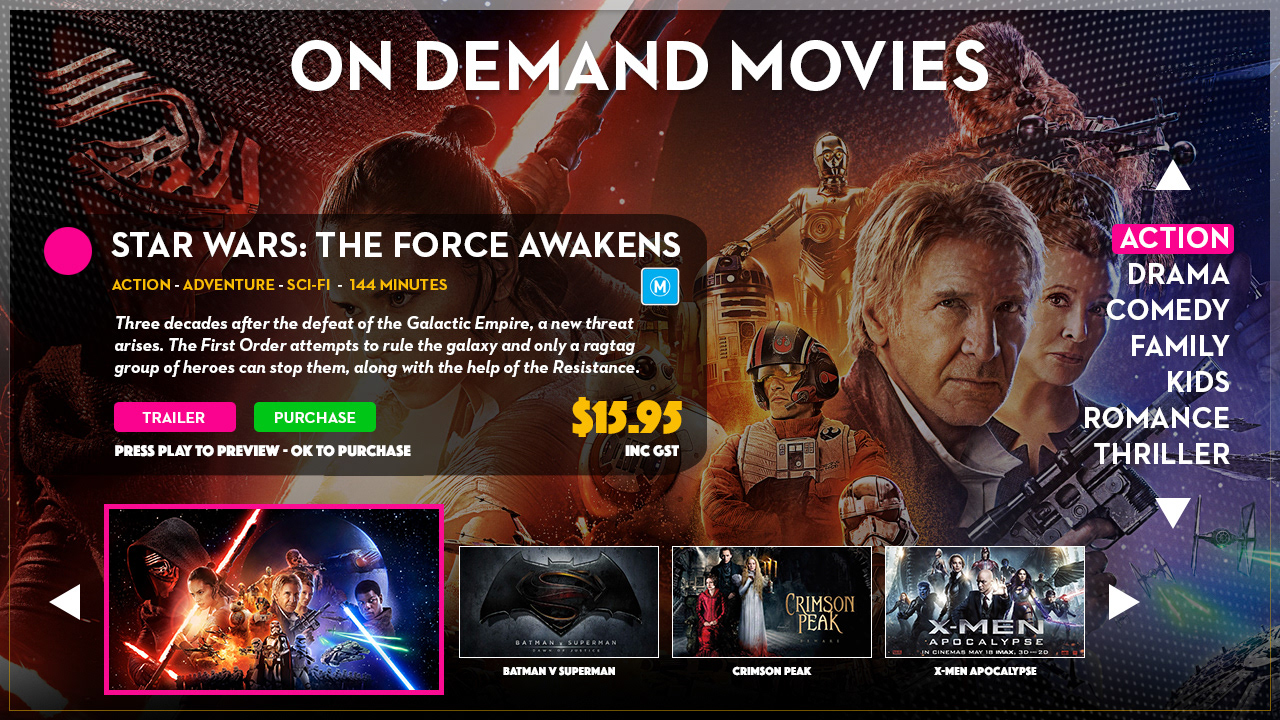Image resolution: width=1280 pixels, height=720 pixels.
Task: Select the highlighted Star Wars poster thumbnail
Action: 274,599
